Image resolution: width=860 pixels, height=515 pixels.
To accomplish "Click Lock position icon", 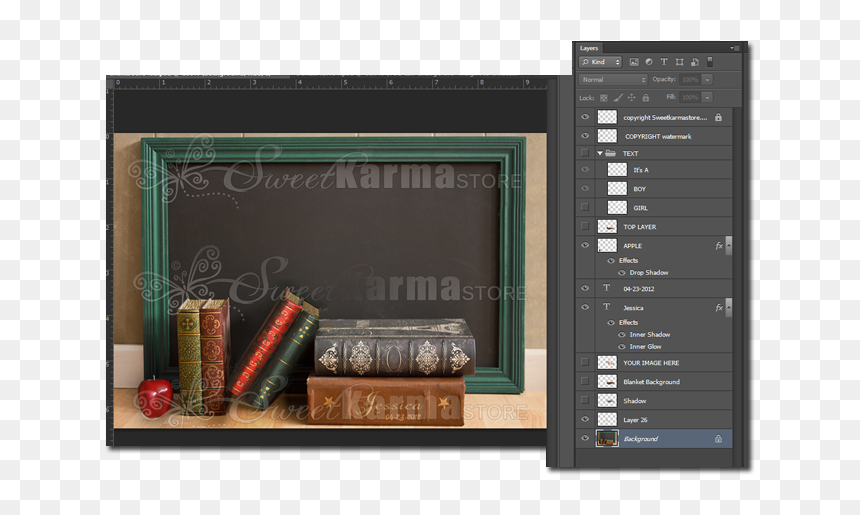I will [x=631, y=98].
